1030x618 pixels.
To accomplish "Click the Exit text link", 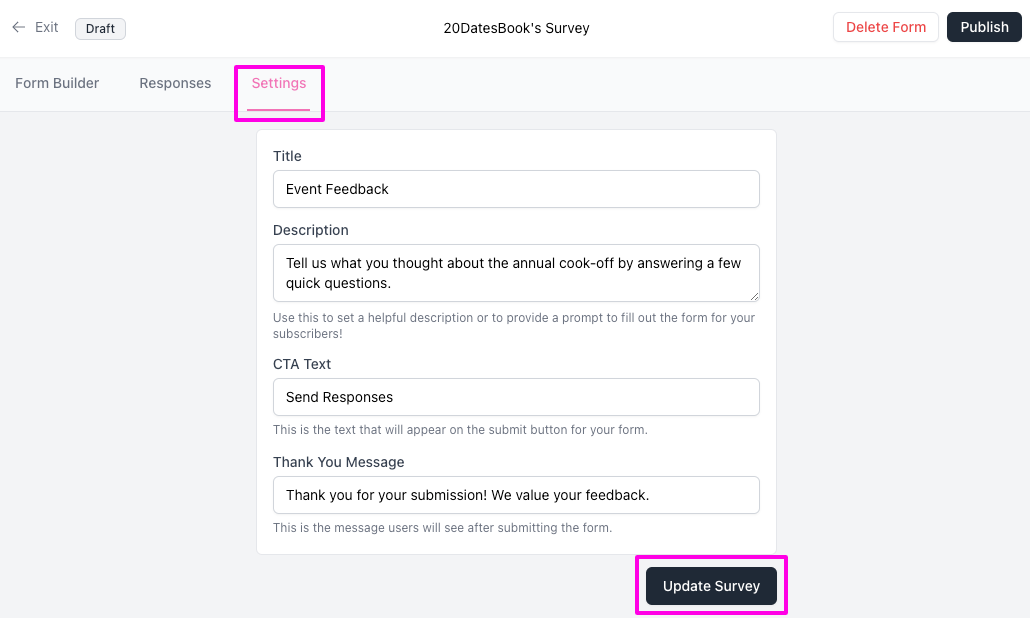I will (47, 28).
